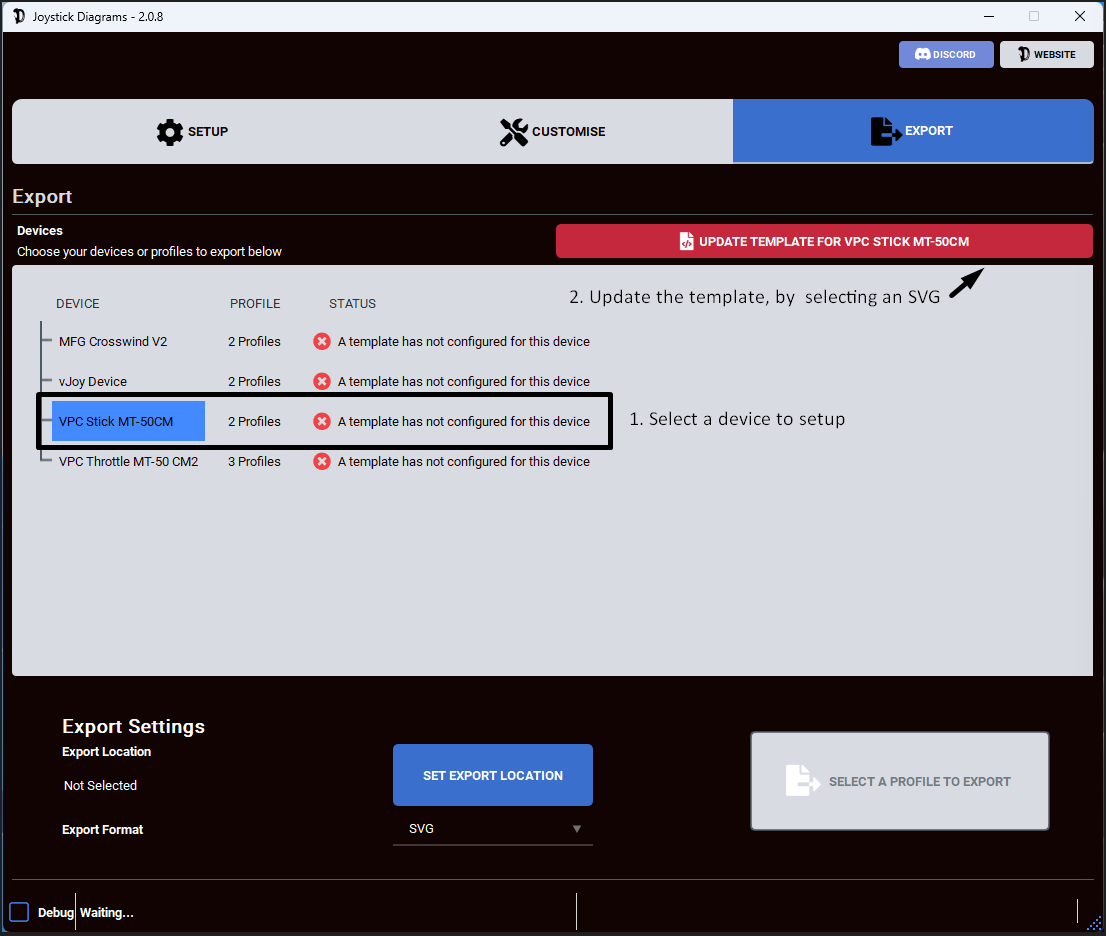Click the window resize grip icon
This screenshot has width=1106, height=936.
coord(1094,923)
